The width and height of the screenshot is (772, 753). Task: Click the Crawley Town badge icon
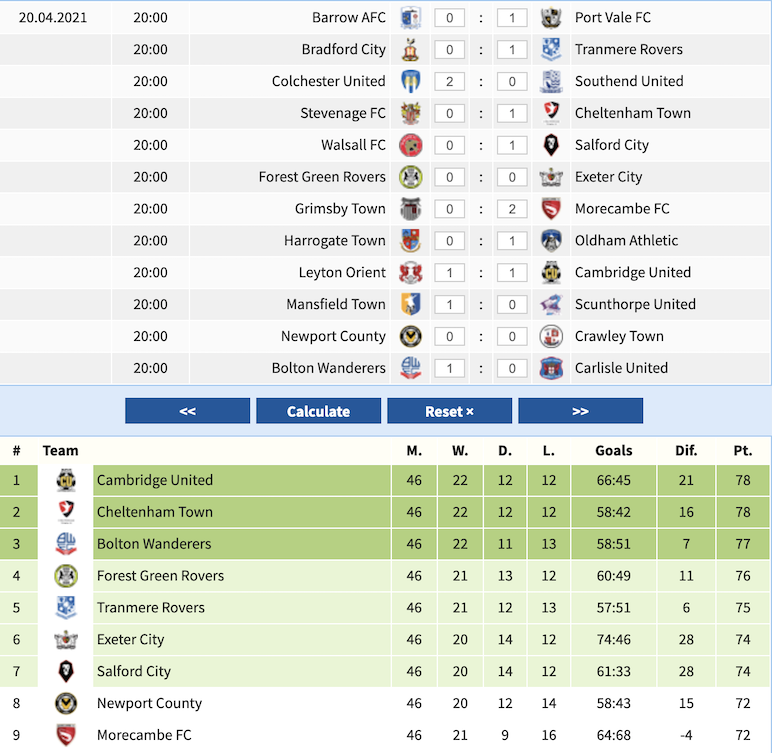click(551, 336)
